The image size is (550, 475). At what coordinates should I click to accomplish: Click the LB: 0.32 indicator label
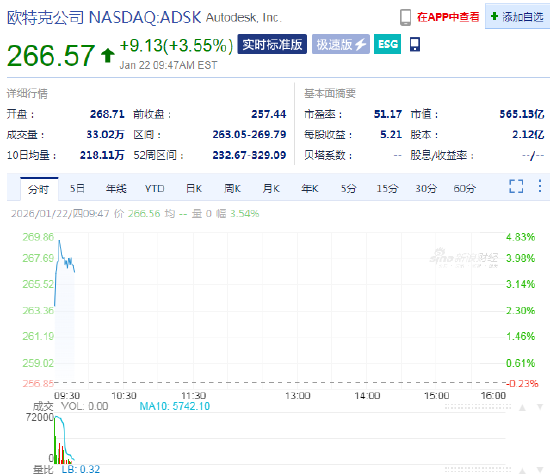pyautogui.click(x=81, y=469)
